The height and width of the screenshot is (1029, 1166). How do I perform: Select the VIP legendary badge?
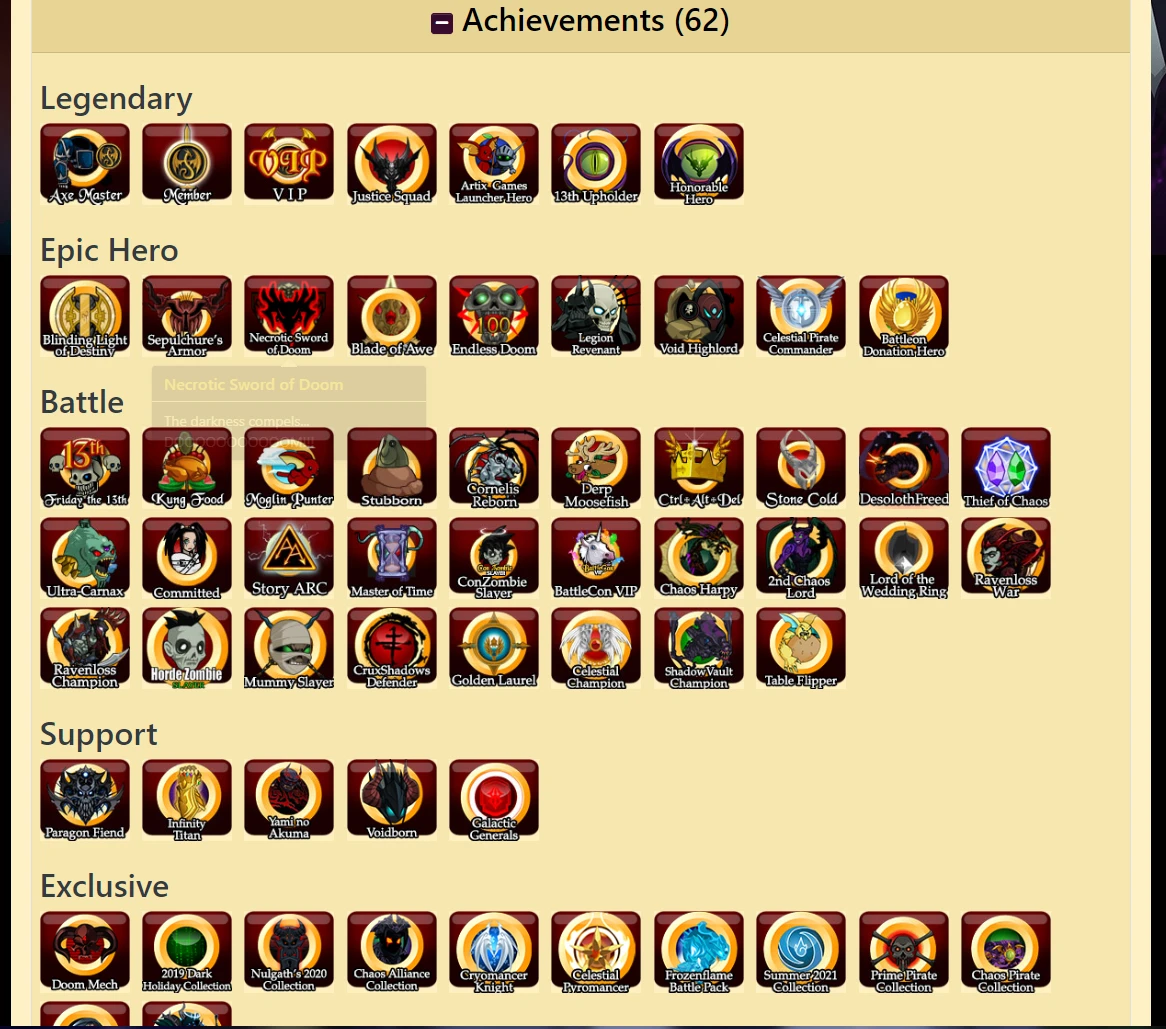[x=289, y=164]
